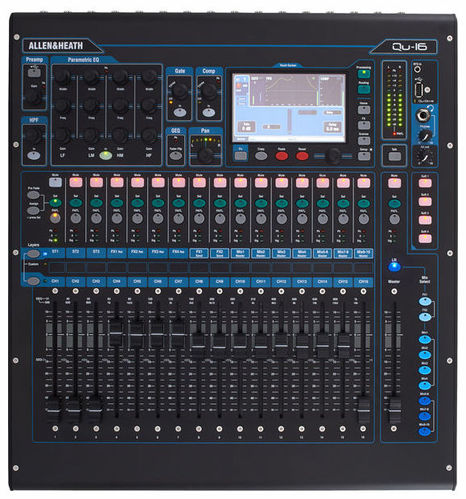Switch to the upper Layers button
Screen dimensions: 466x499
[33, 254]
